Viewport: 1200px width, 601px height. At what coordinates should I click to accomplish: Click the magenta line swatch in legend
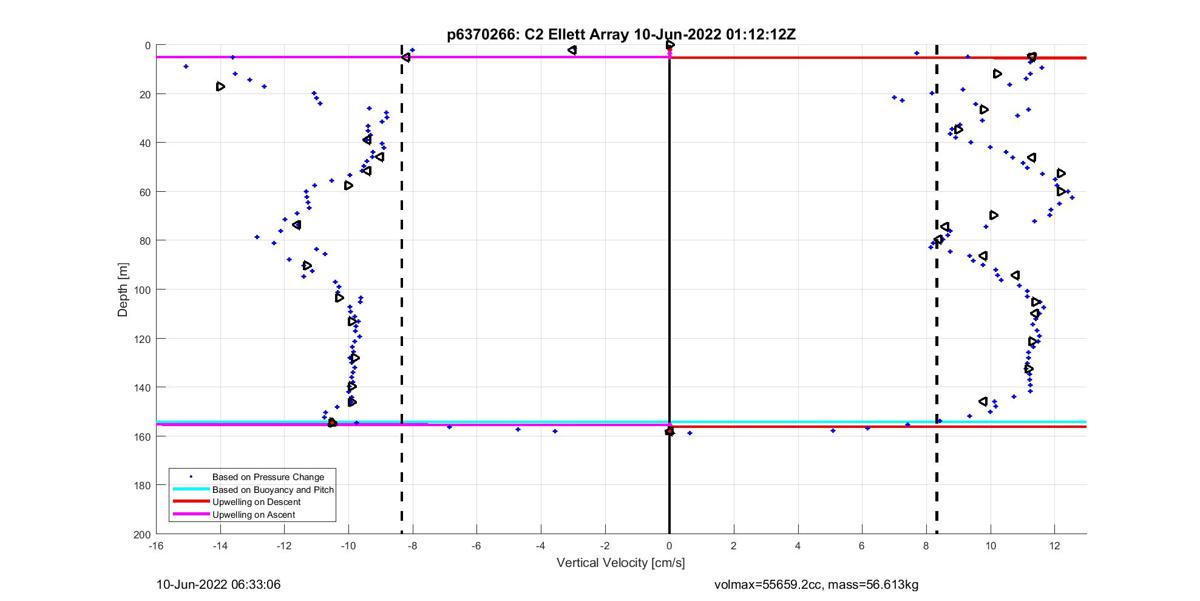pyautogui.click(x=190, y=514)
